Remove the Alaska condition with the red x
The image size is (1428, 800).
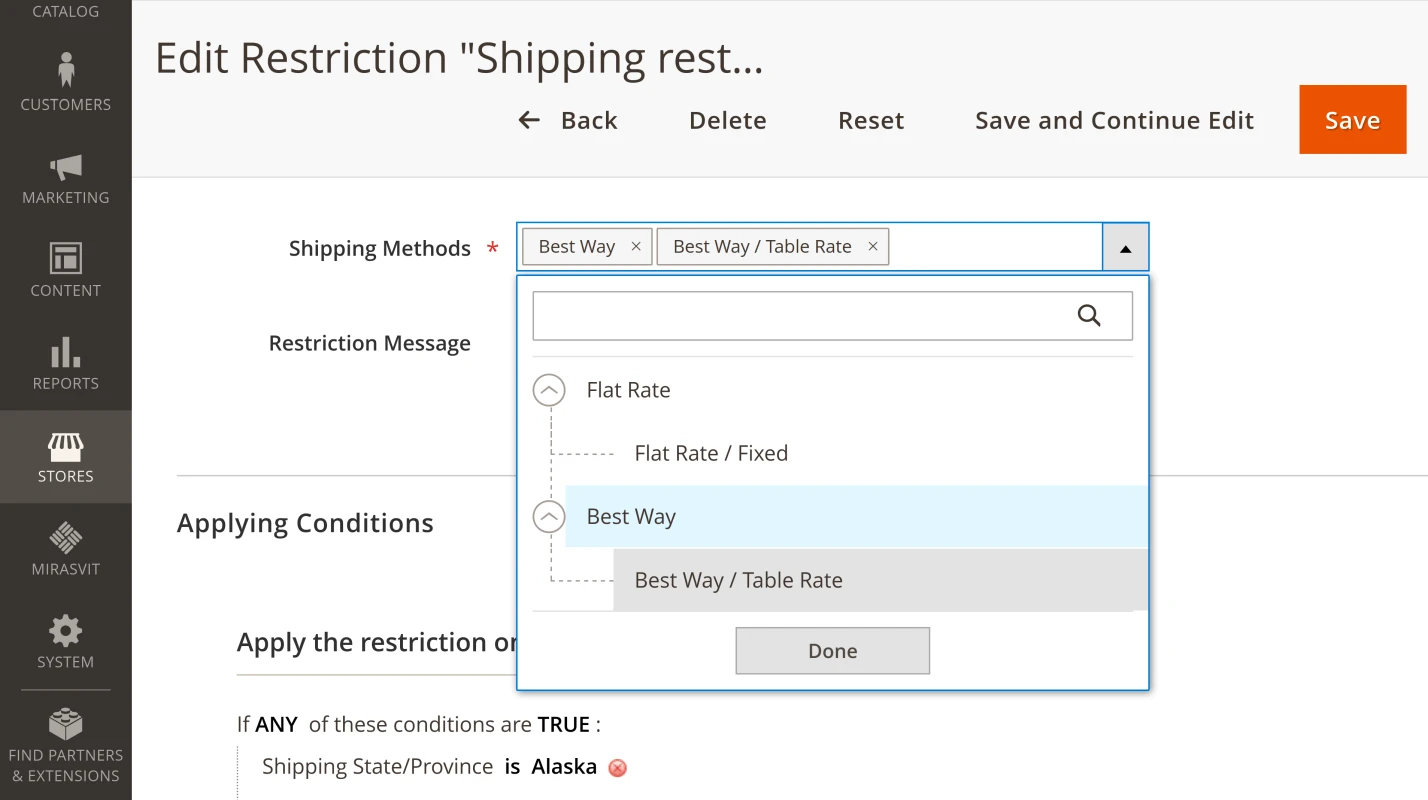coord(617,767)
